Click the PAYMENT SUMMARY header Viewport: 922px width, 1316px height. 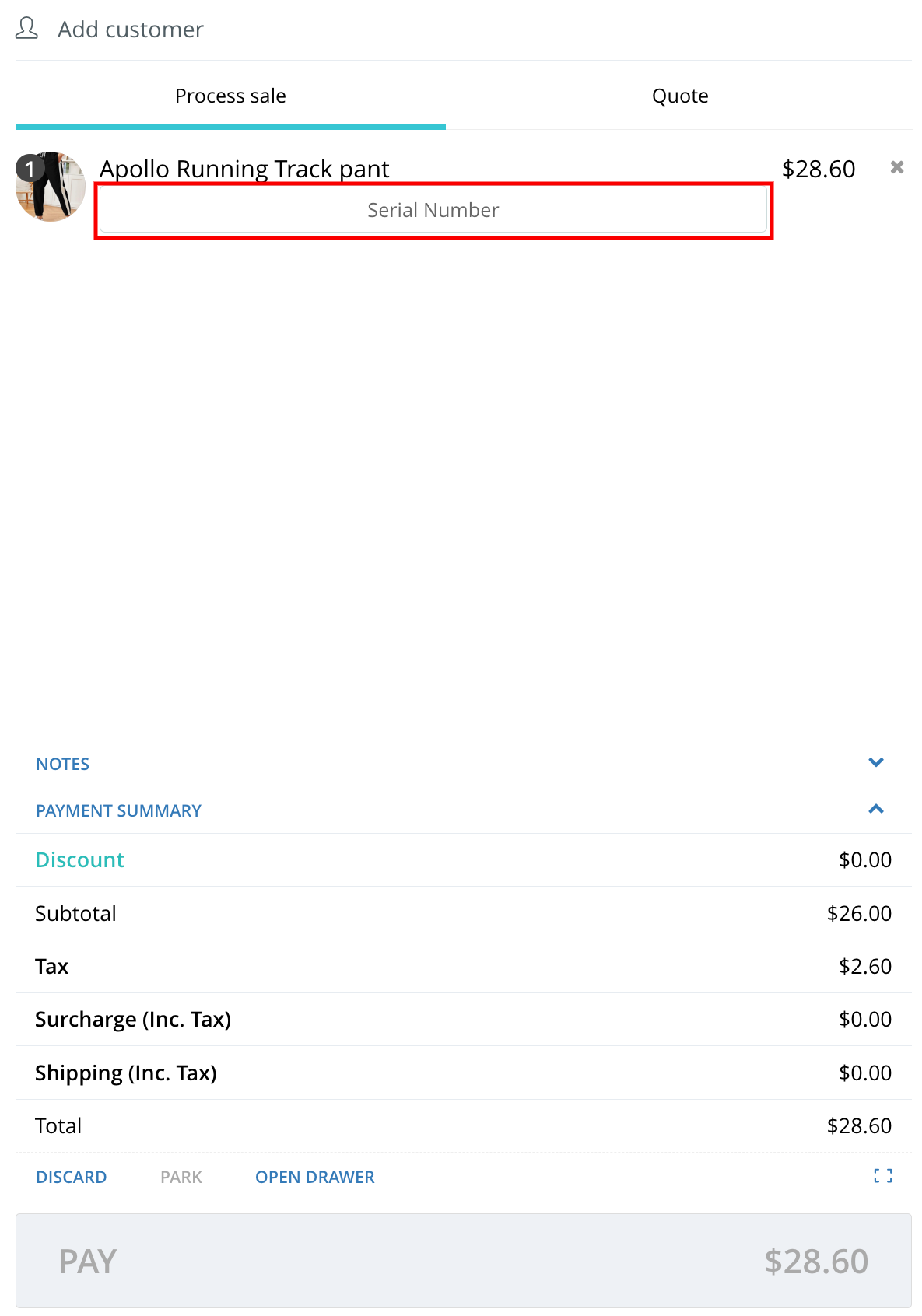click(118, 810)
